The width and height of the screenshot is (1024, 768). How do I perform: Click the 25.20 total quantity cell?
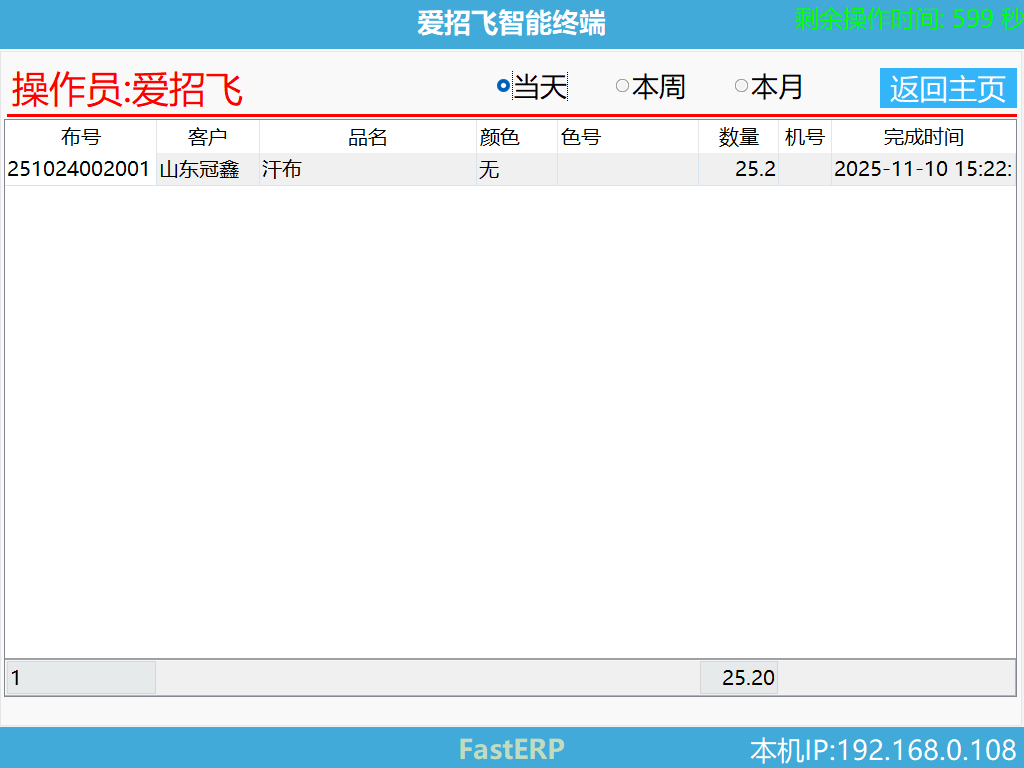(x=740, y=677)
